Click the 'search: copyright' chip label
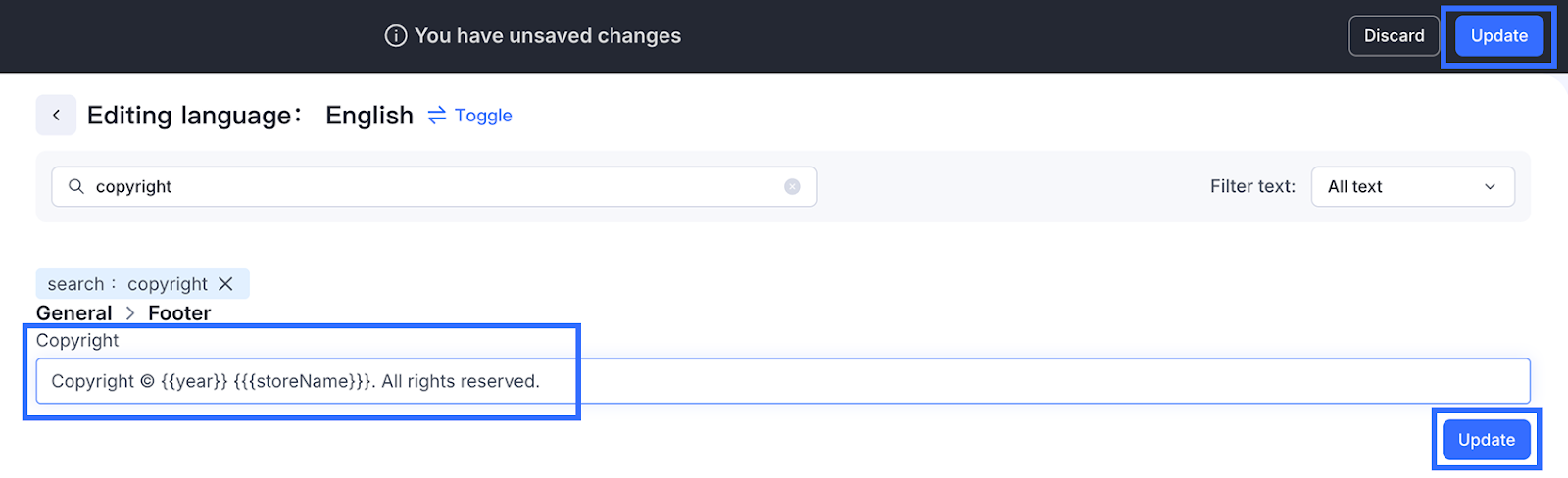 click(x=127, y=284)
